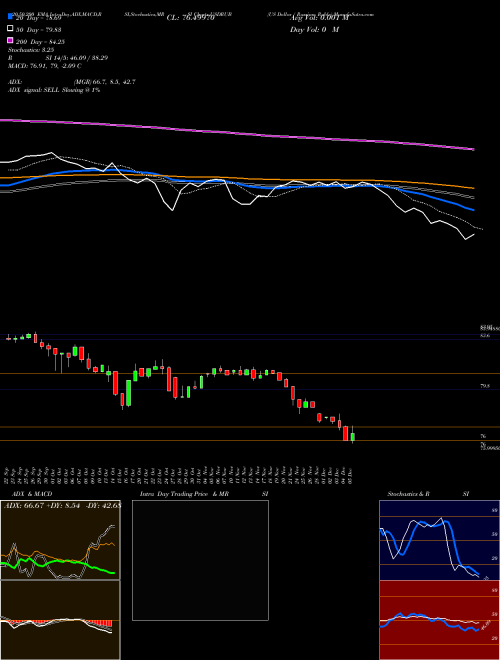Click the 'ADX: 66.67 +DY: 8.54 -DY: 42.63' readout
500x660 pixels.
coord(62,506)
